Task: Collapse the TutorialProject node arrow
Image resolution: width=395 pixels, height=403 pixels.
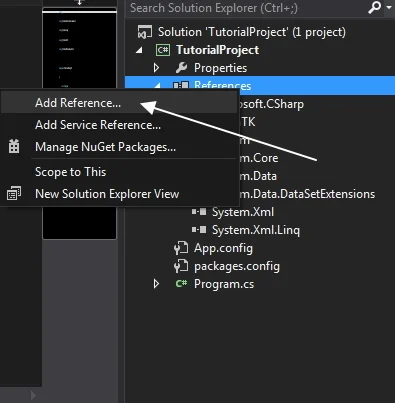Action: 139,50
